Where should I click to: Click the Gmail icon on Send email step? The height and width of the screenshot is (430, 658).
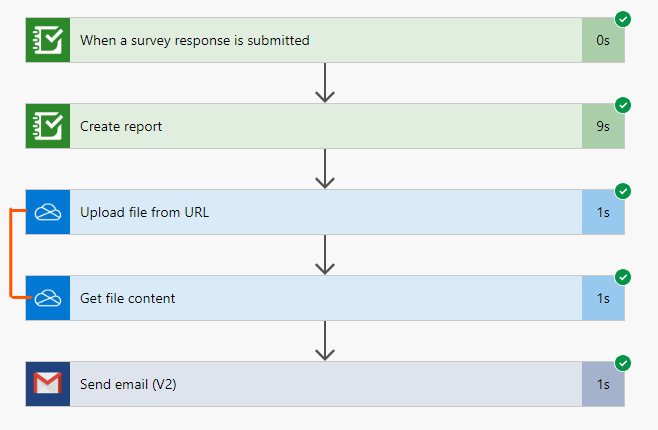(x=48, y=384)
